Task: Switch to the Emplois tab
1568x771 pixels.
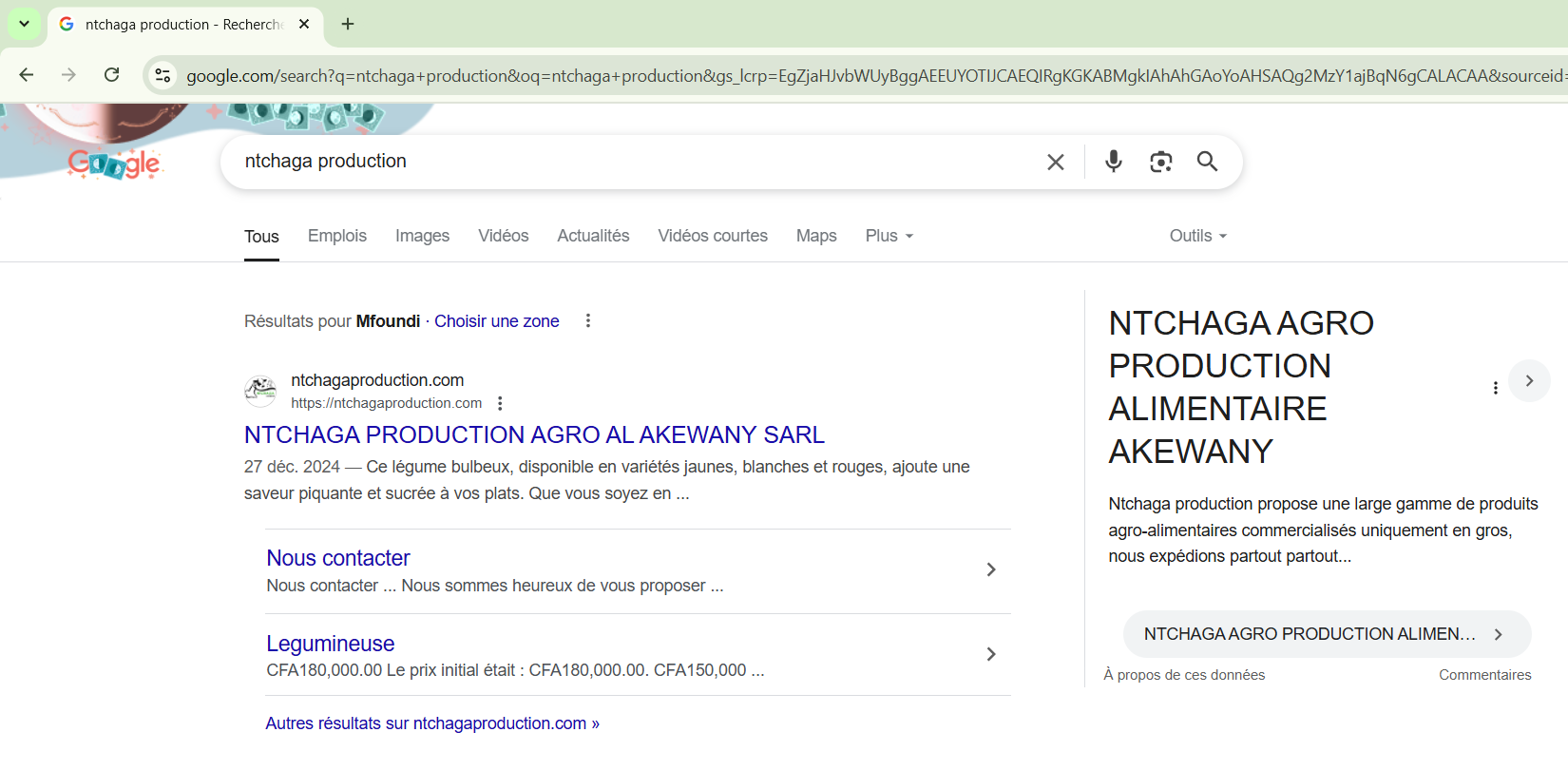Action: tap(337, 236)
